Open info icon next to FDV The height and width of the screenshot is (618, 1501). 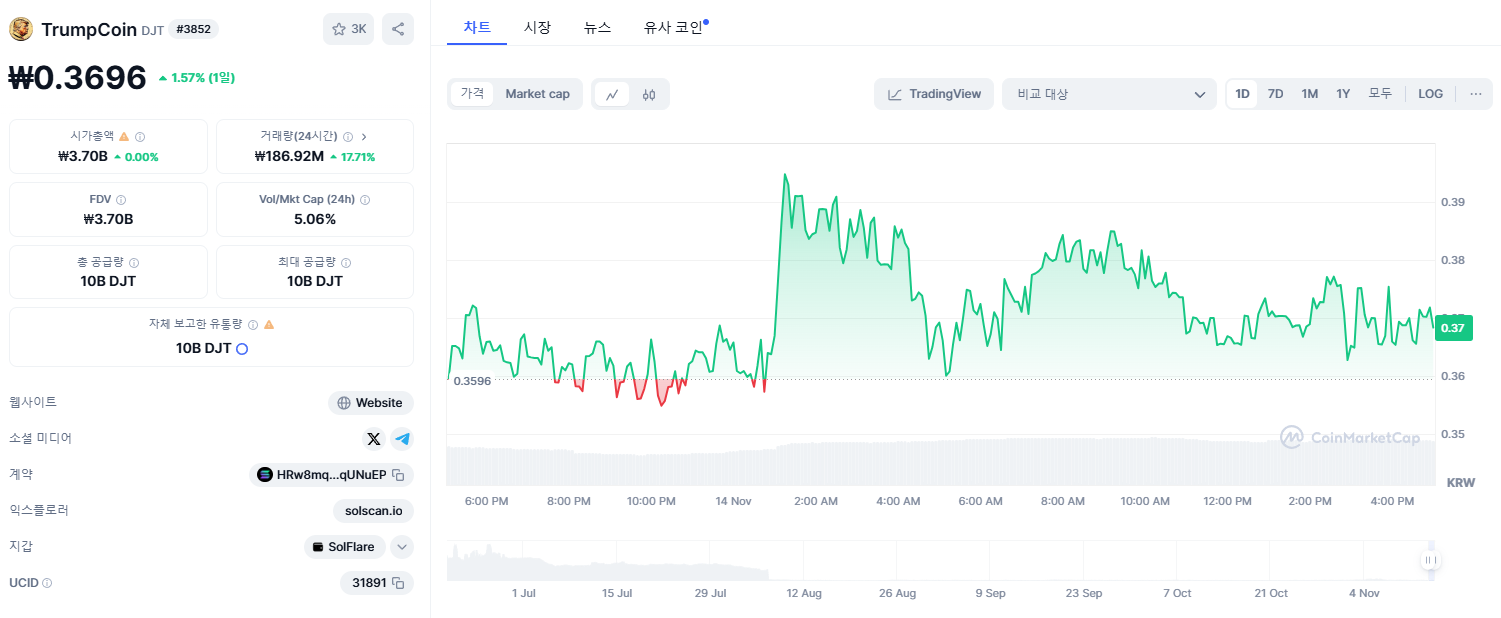121,200
